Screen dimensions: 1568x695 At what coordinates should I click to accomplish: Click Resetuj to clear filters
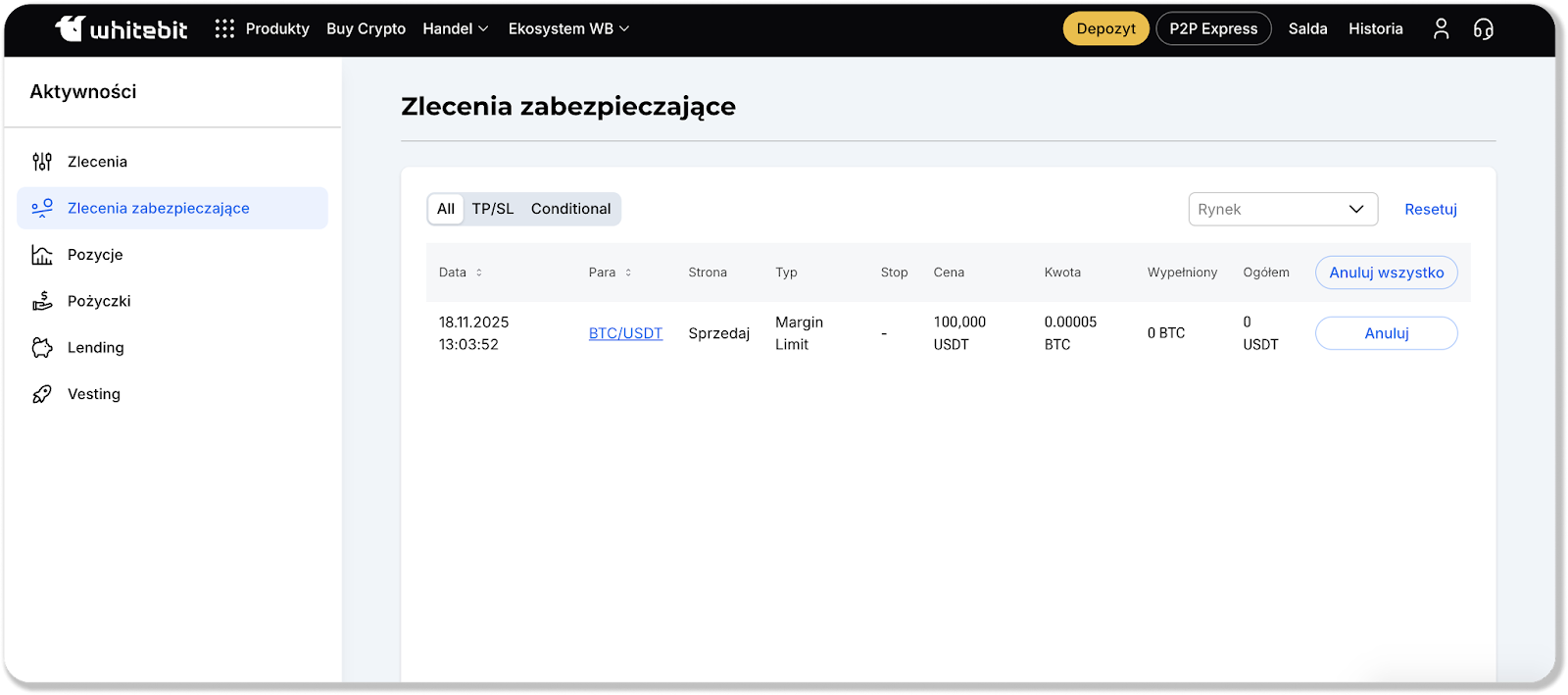(1430, 209)
